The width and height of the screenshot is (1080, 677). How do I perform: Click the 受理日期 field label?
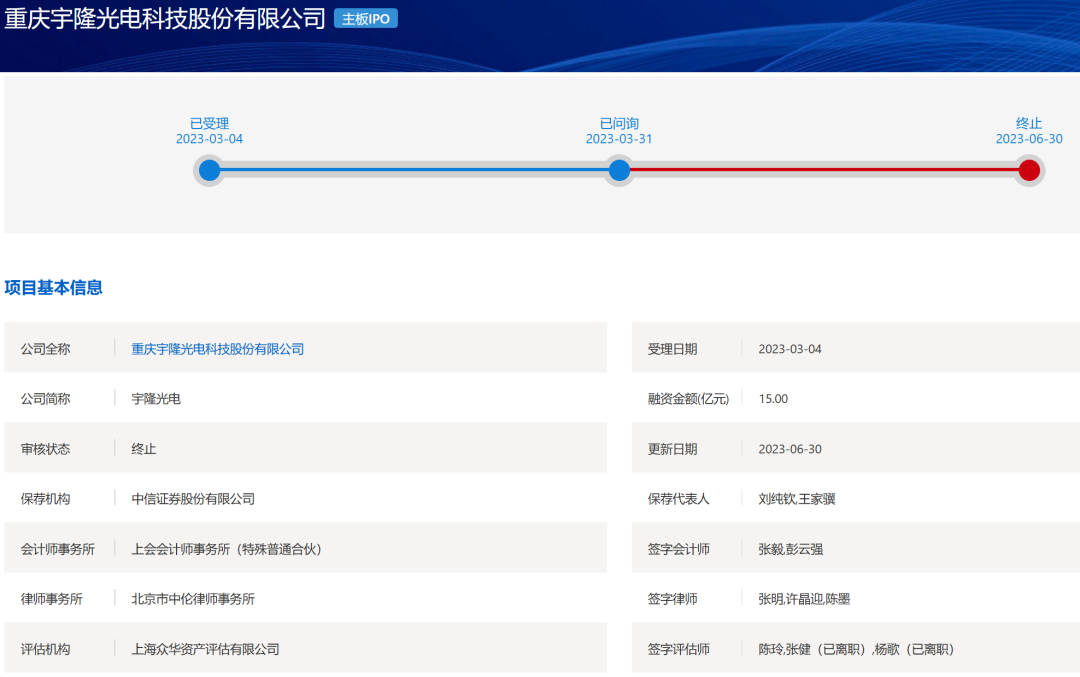(672, 349)
